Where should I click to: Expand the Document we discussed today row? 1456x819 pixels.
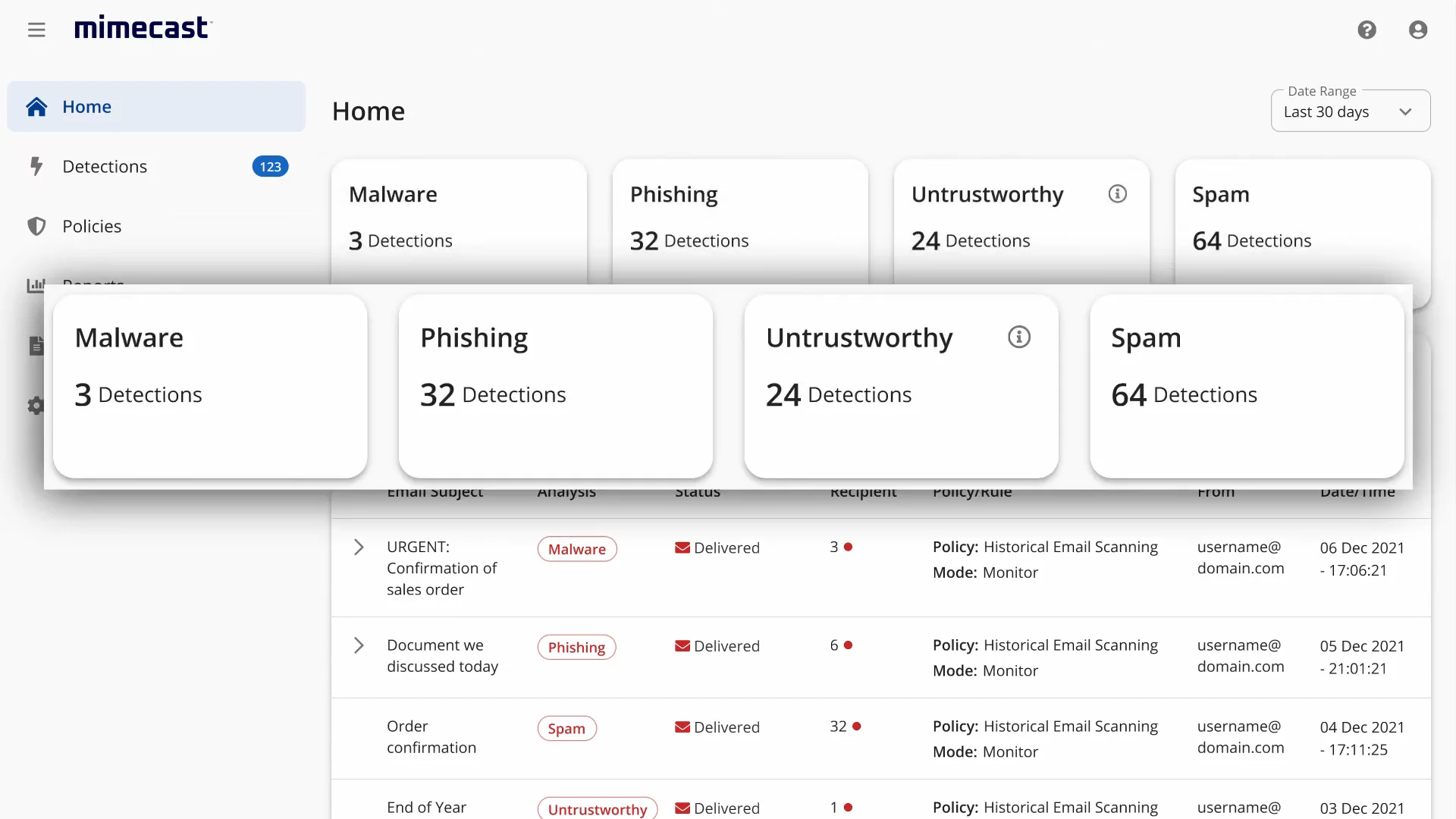[x=359, y=645]
